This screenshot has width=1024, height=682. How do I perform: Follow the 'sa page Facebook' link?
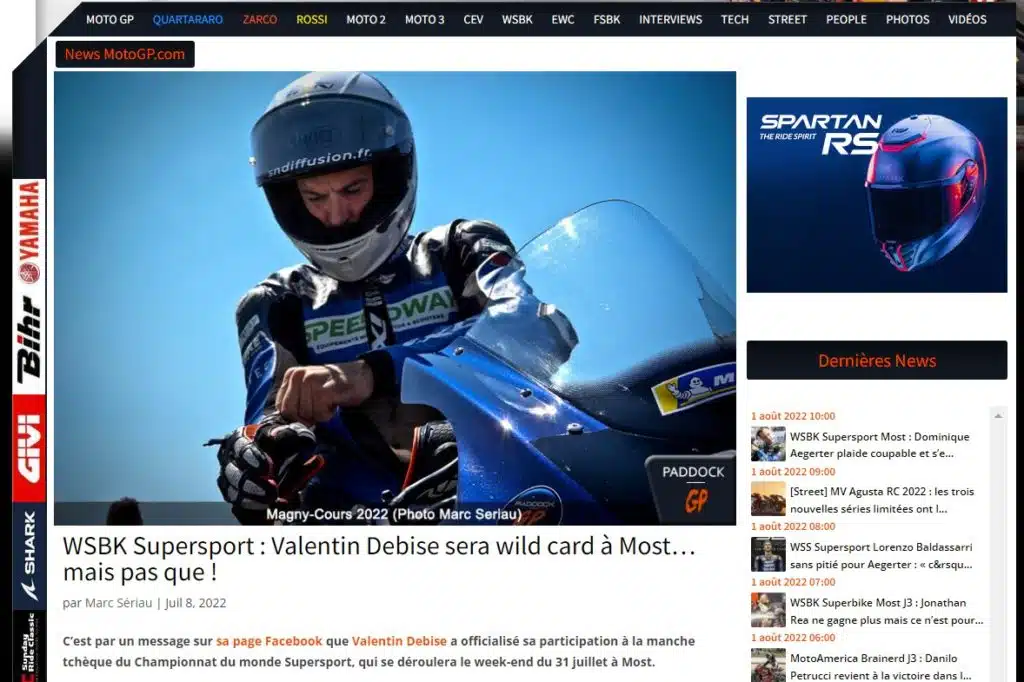coord(269,641)
